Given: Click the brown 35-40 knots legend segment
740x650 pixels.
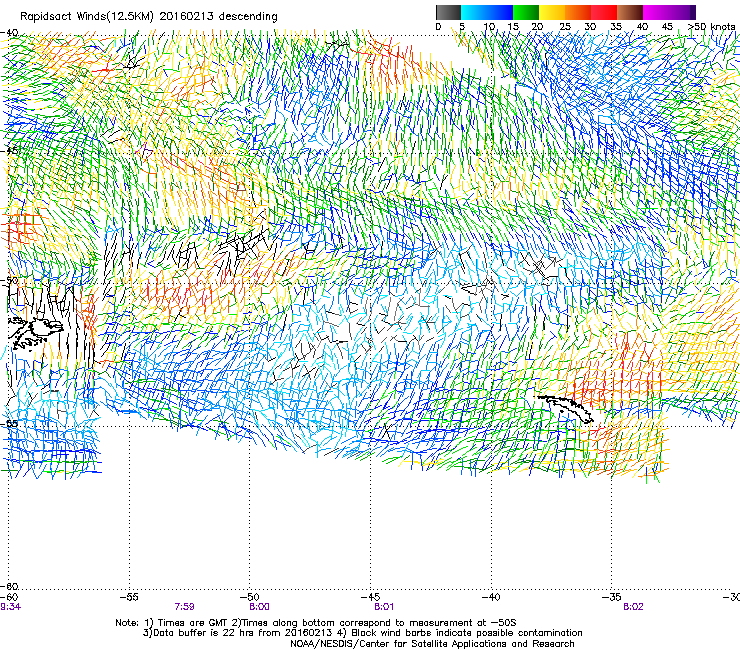Looking at the screenshot, I should tap(630, 12).
